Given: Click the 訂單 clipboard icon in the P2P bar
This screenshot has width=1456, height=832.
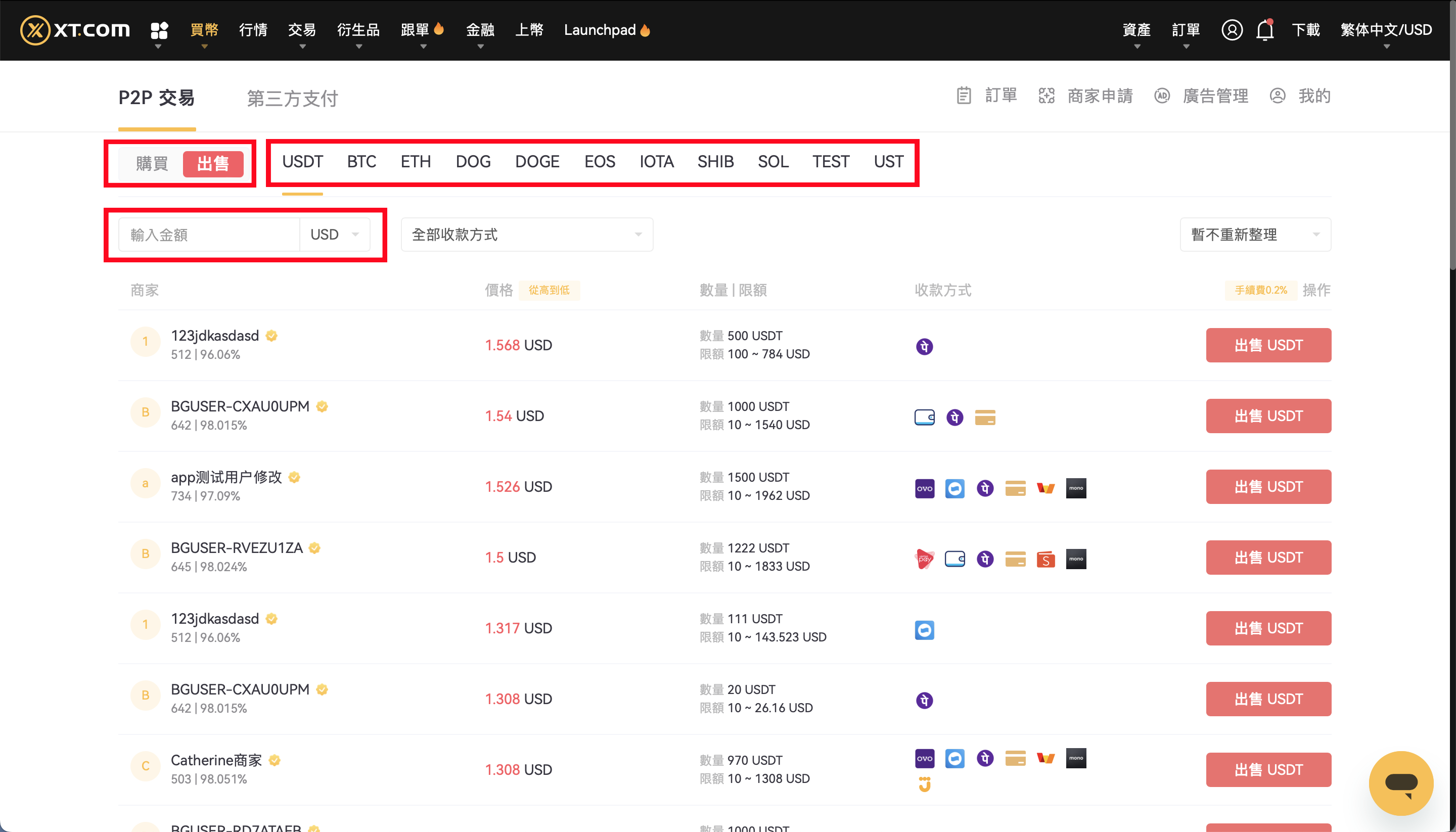Looking at the screenshot, I should 964,96.
